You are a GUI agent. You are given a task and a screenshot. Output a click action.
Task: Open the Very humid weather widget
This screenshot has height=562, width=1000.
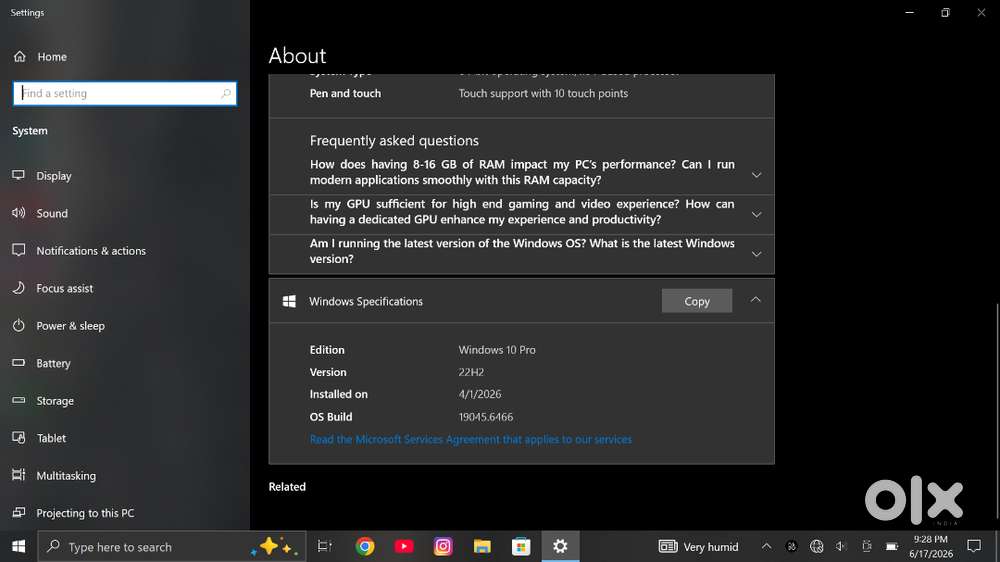(698, 547)
